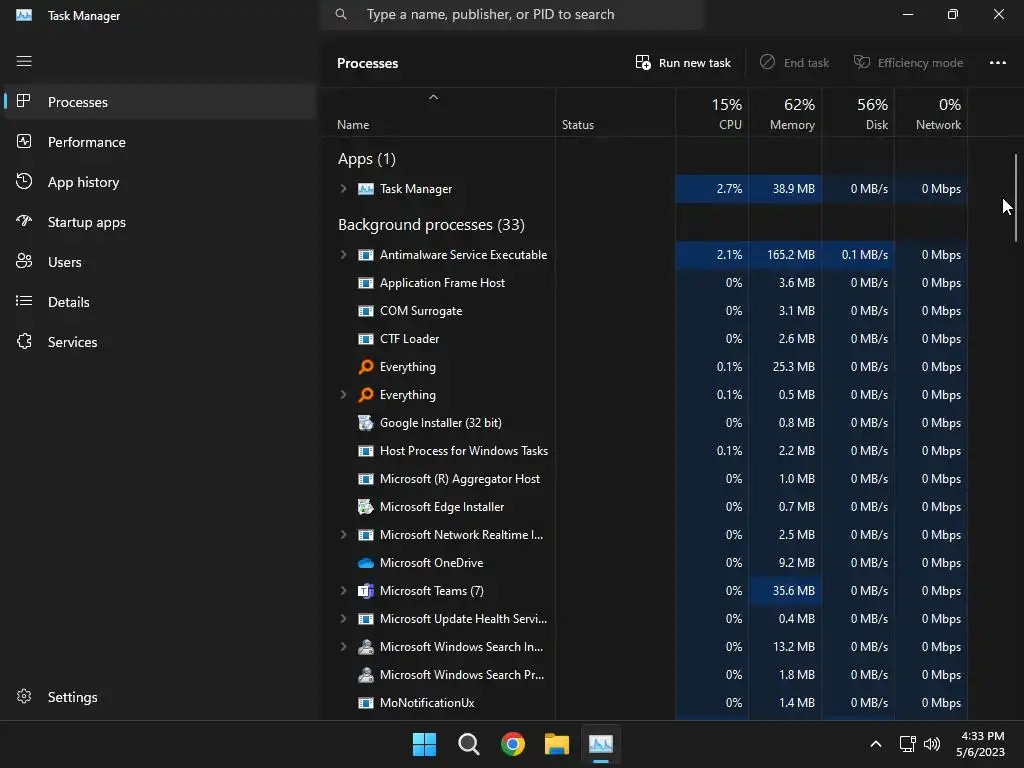
Task: Click the process search input field
Action: (x=512, y=14)
